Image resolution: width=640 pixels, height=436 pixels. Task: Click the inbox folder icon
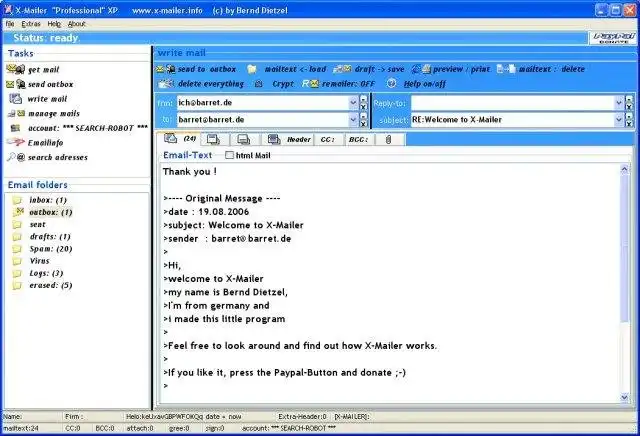click(x=17, y=200)
